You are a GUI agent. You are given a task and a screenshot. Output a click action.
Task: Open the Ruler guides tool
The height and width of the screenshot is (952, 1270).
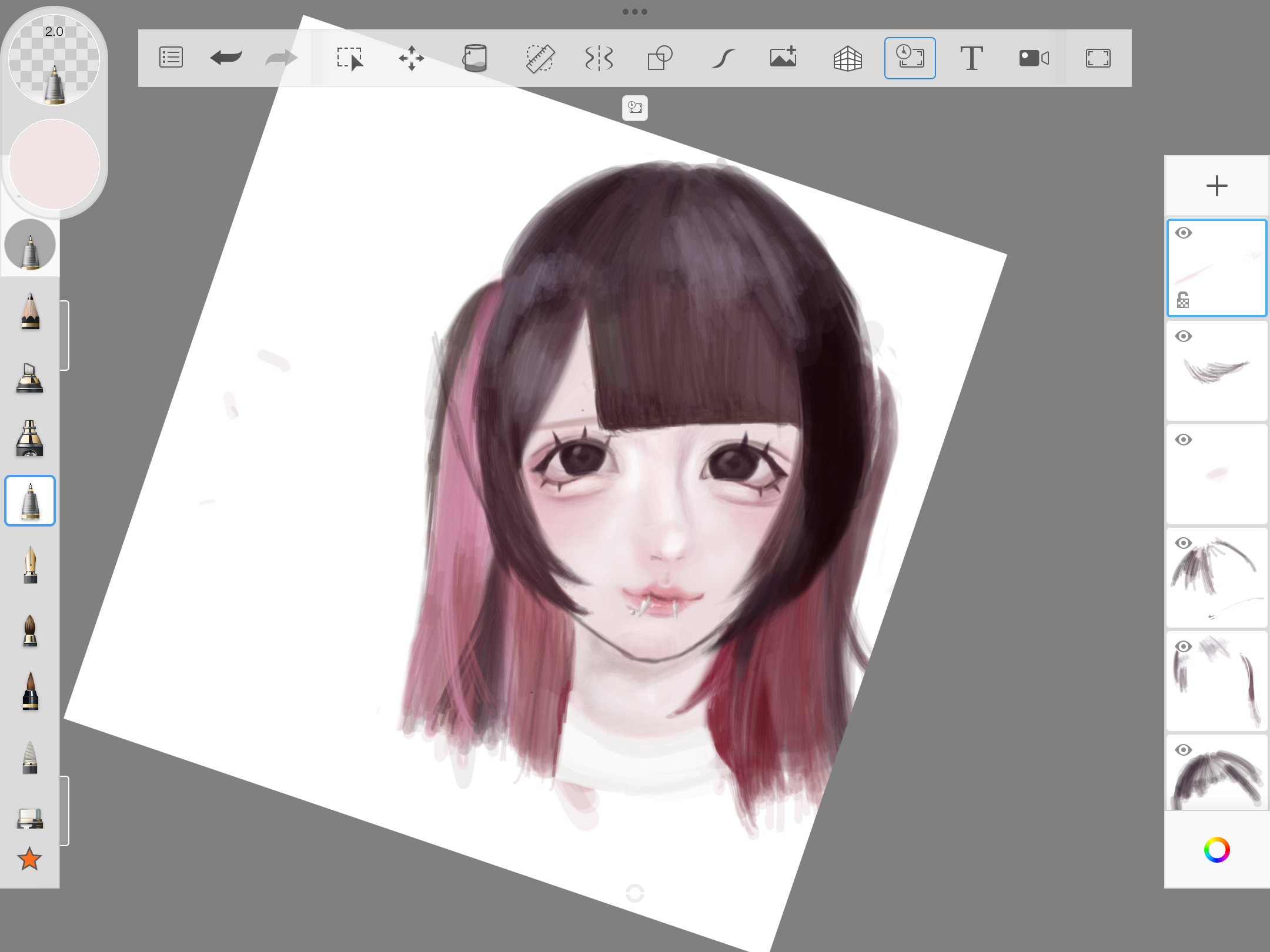(x=540, y=58)
